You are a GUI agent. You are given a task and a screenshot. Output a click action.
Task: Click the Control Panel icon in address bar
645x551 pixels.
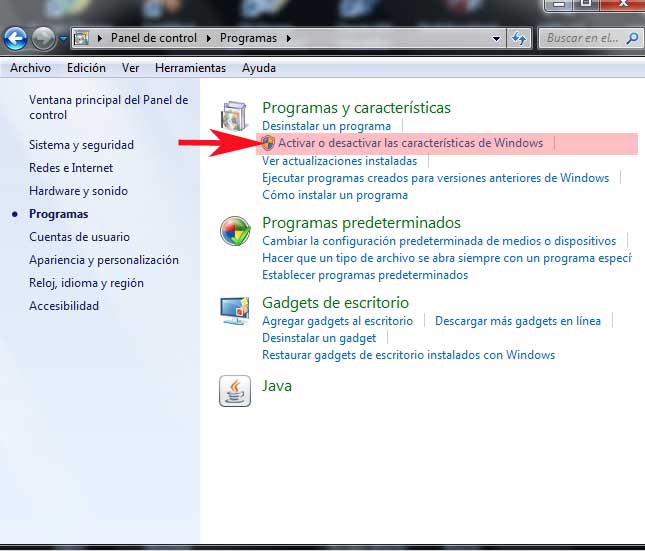coord(81,38)
